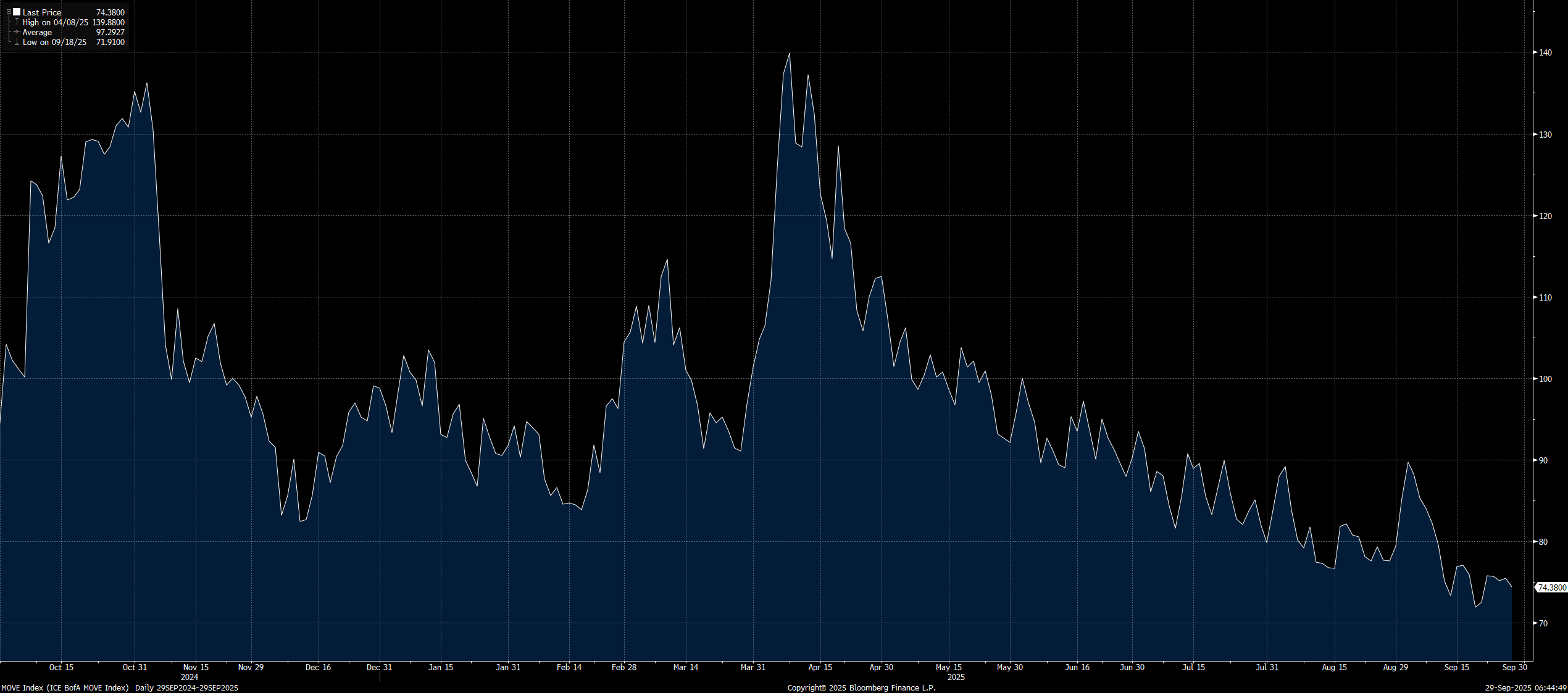This screenshot has height=693, width=1568.
Task: Select the Low on 09/18/25 legend entry
Action: [x=54, y=42]
